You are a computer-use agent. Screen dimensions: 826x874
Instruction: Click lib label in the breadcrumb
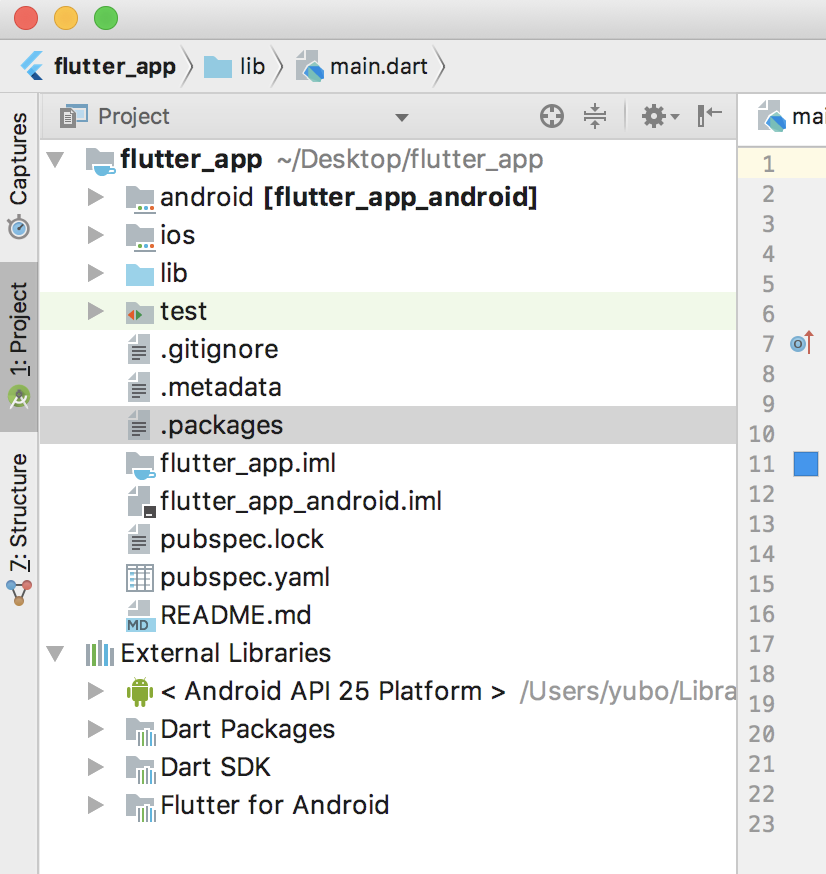(252, 66)
